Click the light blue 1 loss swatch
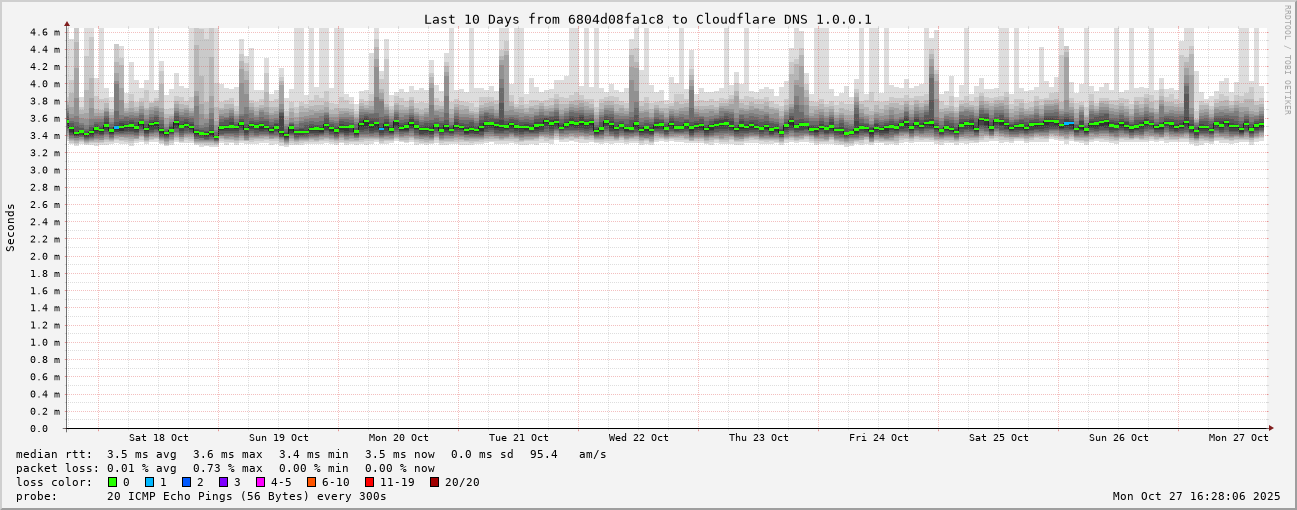1297x510 pixels. click(149, 482)
